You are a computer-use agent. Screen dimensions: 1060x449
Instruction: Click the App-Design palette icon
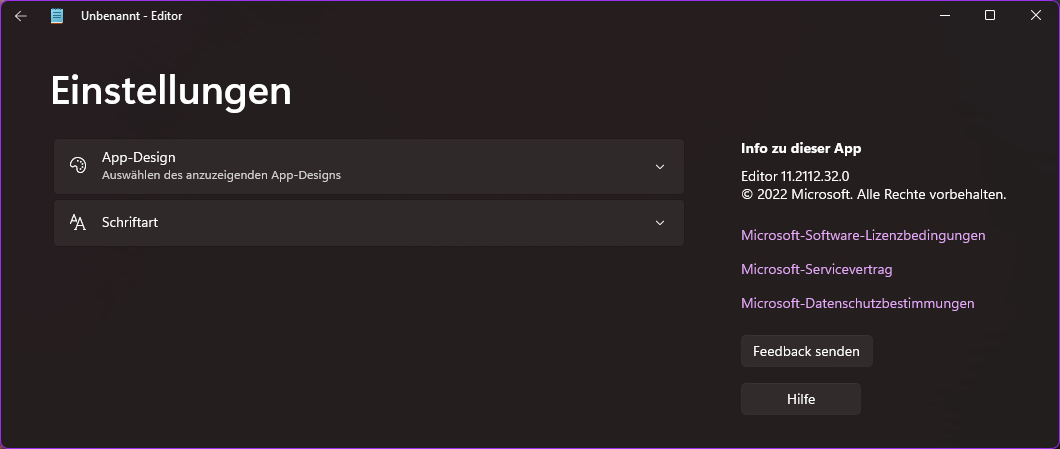tap(78, 166)
